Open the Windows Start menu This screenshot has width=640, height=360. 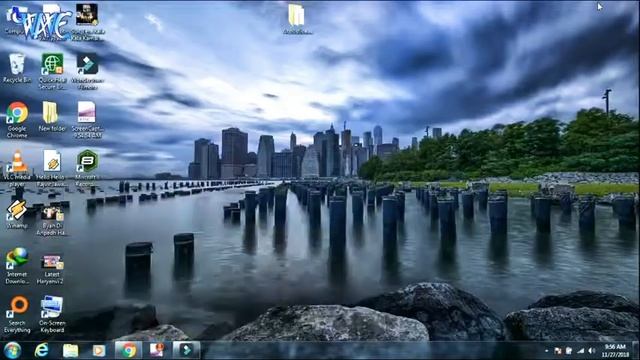pos(12,350)
